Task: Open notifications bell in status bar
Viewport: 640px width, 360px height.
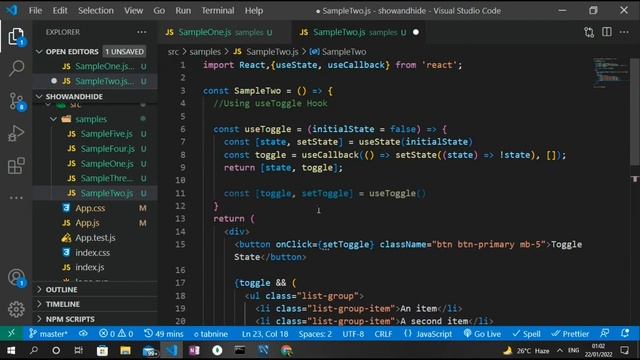Action: (x=625, y=333)
